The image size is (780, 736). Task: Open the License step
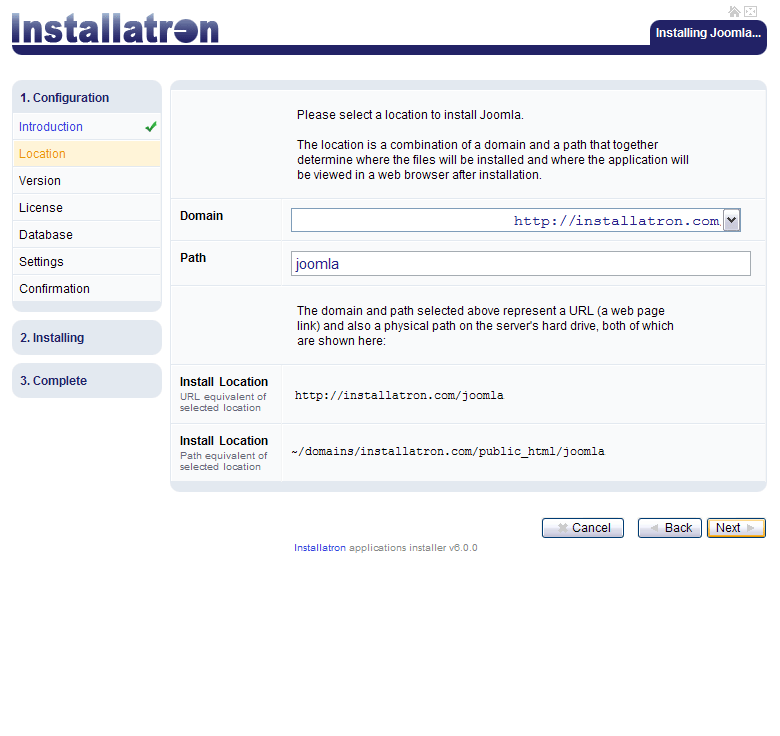coord(87,208)
